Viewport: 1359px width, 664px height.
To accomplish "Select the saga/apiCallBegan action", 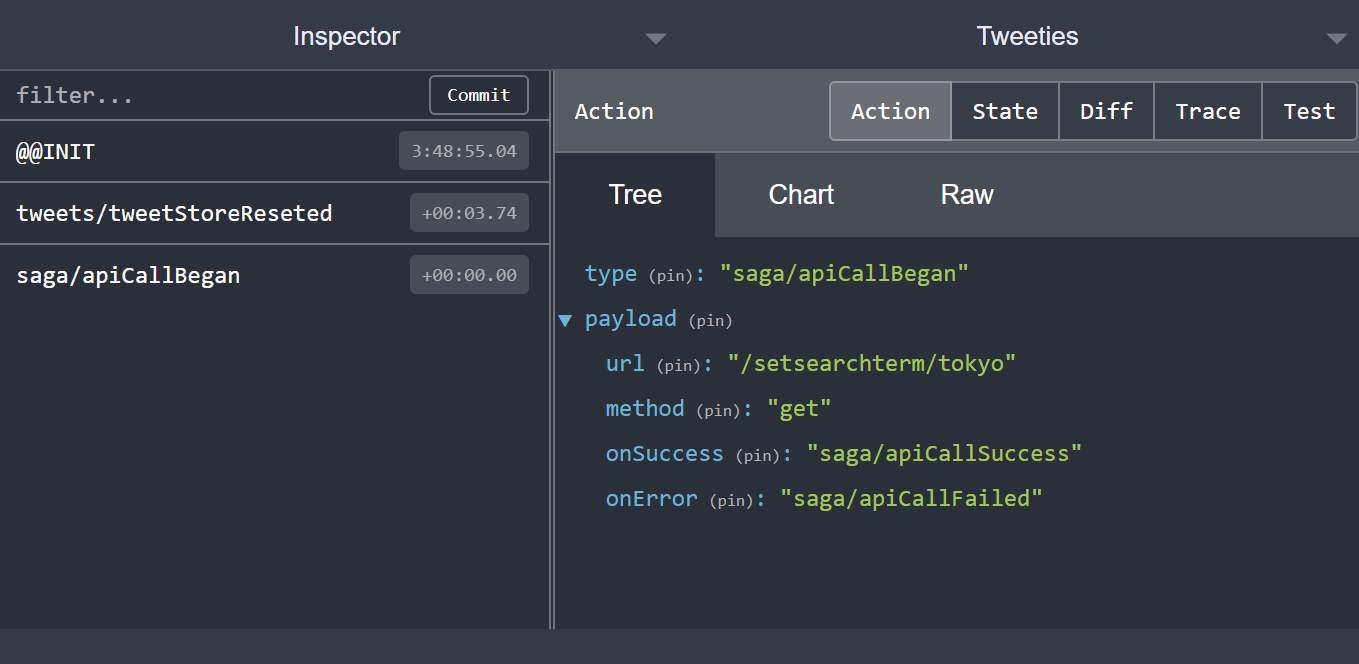I will [128, 274].
